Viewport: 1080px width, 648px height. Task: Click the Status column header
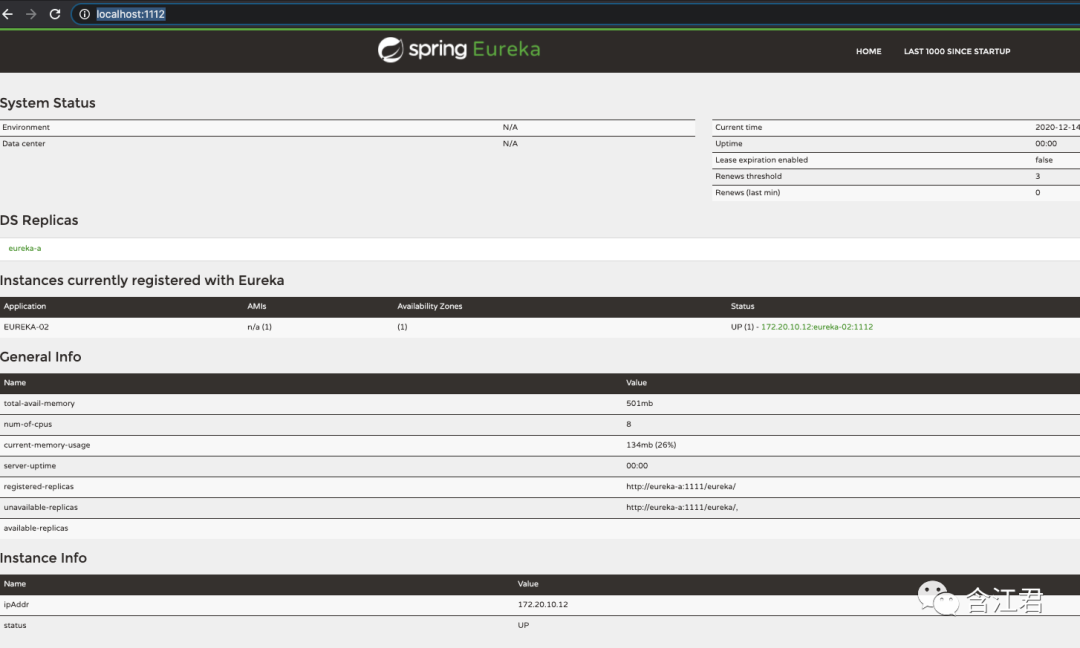click(742, 306)
